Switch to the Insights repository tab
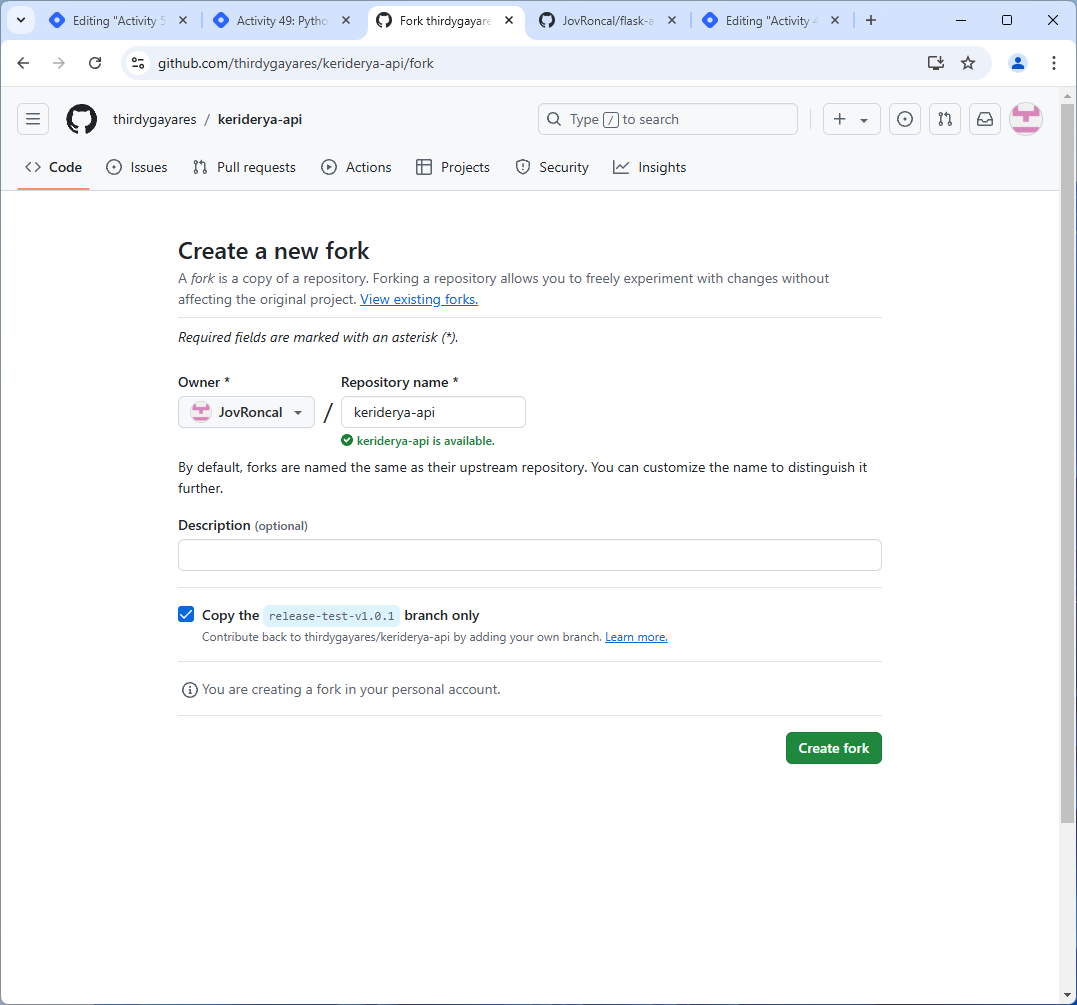Screen dimensions: 1077x1005 click(649, 167)
